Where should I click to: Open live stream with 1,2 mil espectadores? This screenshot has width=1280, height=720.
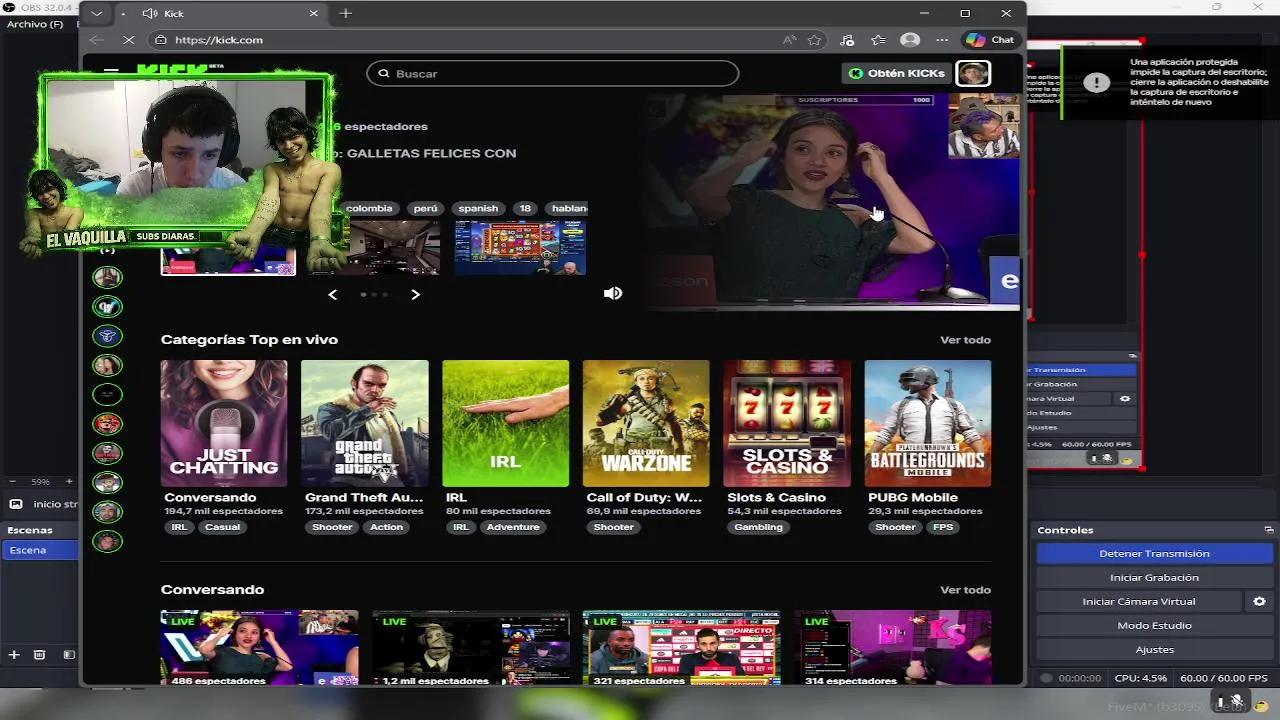pyautogui.click(x=470, y=647)
